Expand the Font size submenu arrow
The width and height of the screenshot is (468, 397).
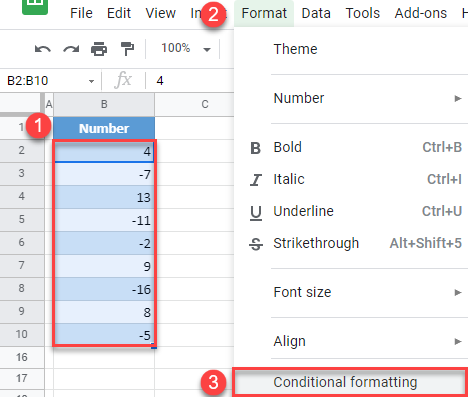click(x=458, y=292)
